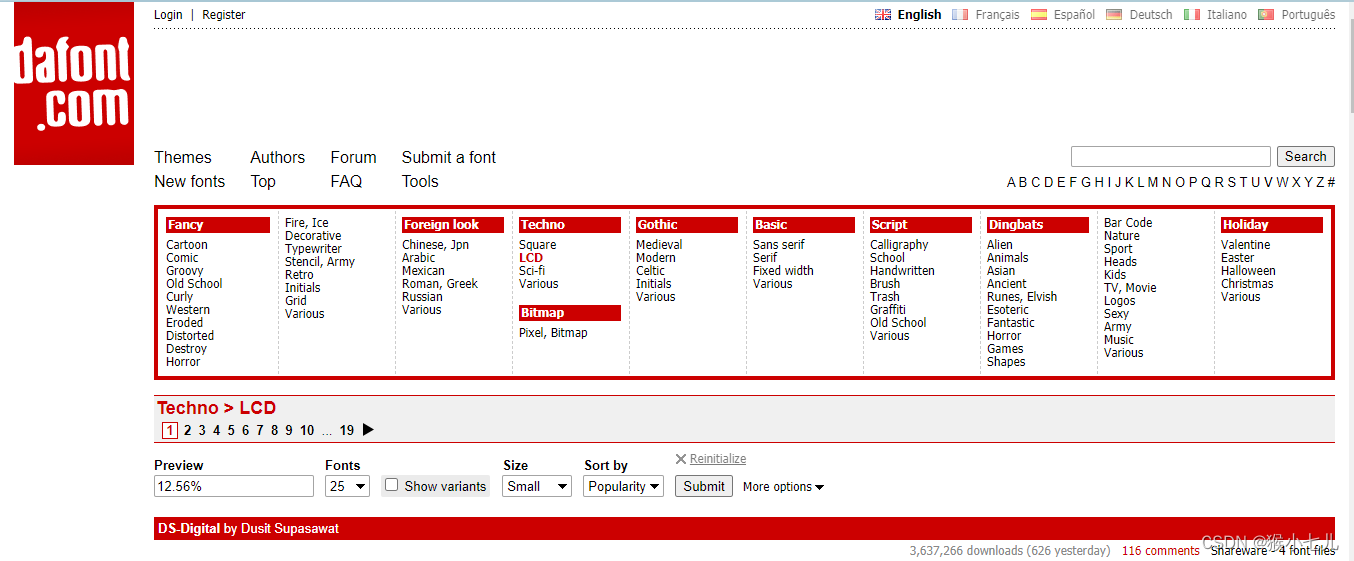Viewport: 1354px width, 561px height.
Task: Select the Italian flag icon
Action: [x=1192, y=15]
